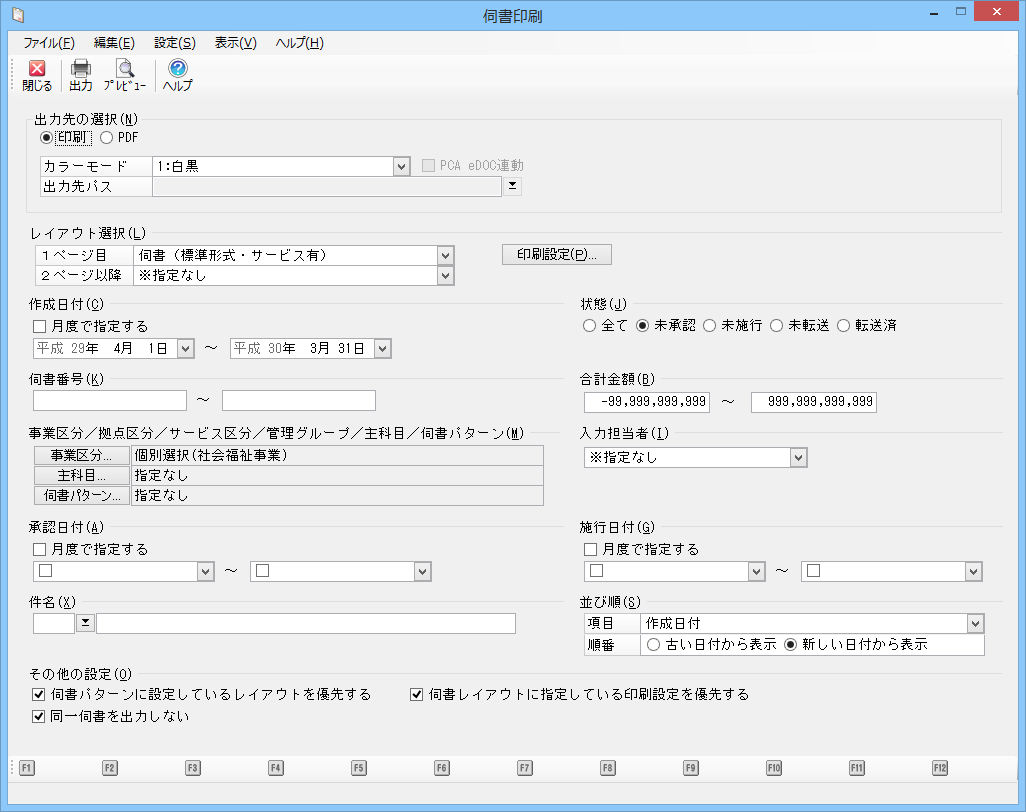Click the 事業区分... button
Image resolution: width=1026 pixels, height=812 pixels.
point(82,456)
